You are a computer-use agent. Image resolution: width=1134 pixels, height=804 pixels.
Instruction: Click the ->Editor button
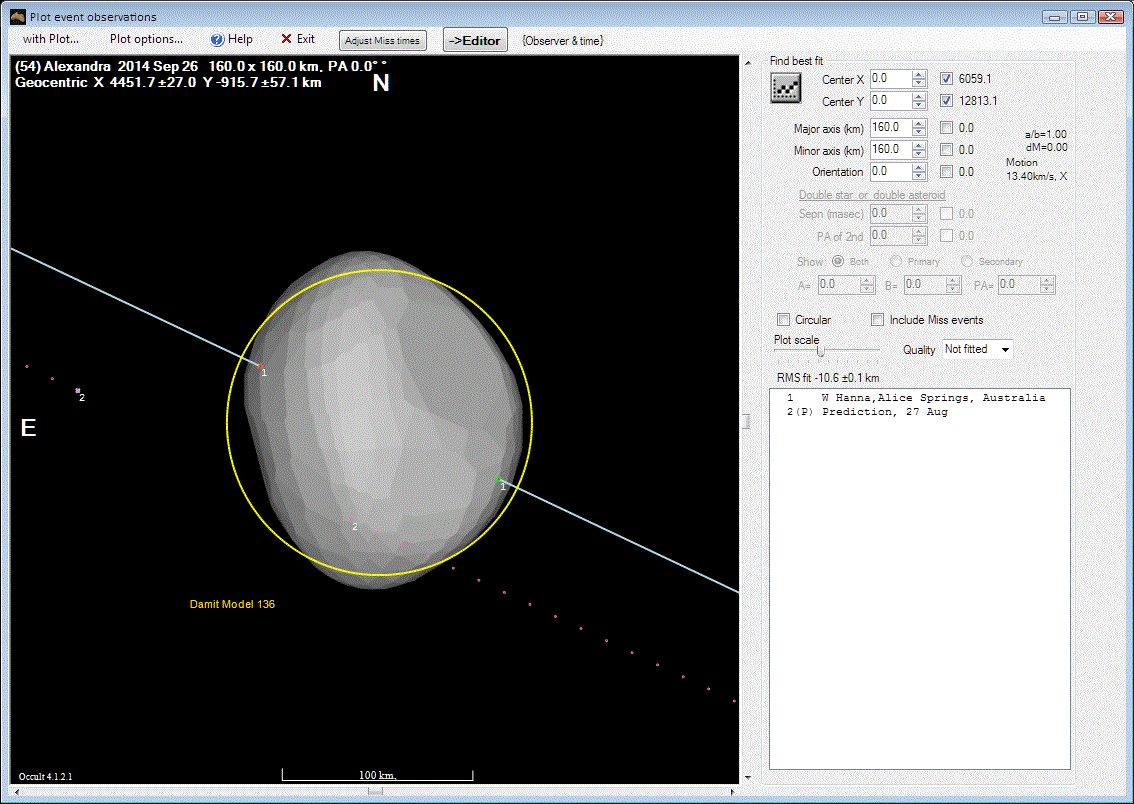click(x=475, y=40)
